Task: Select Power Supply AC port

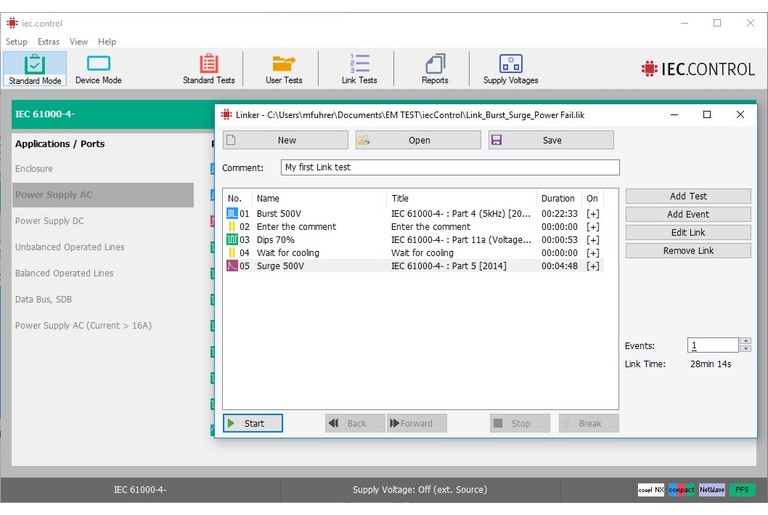Action: pos(103,195)
